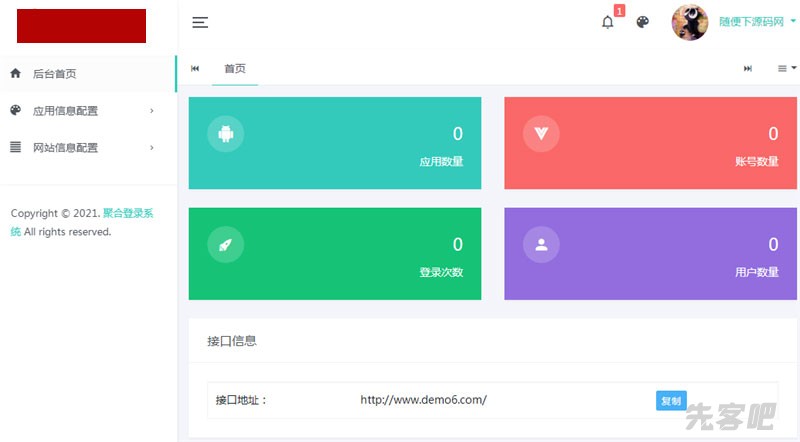Click the Android icon on 应用数量 card
Screen dimensions: 800x442
[225, 134]
